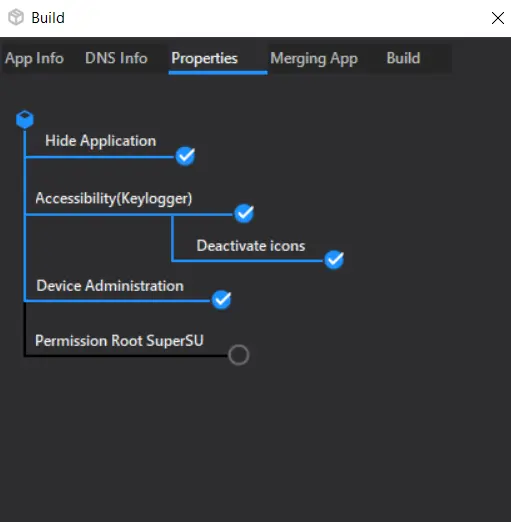
Task: Uncheck the Device Administration checkmark
Action: point(221,300)
